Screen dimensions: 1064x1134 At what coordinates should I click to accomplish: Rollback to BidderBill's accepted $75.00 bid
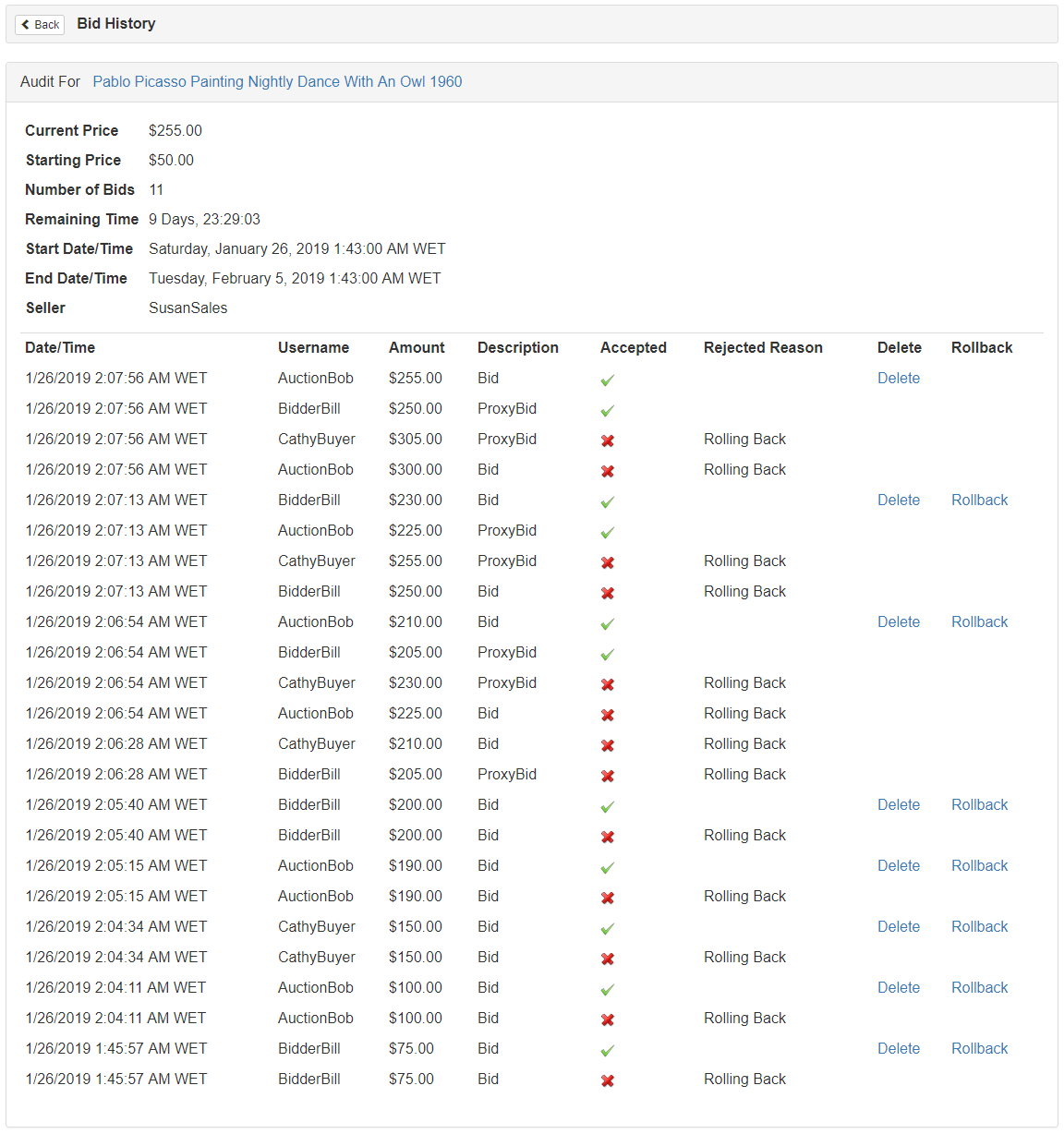point(980,1048)
